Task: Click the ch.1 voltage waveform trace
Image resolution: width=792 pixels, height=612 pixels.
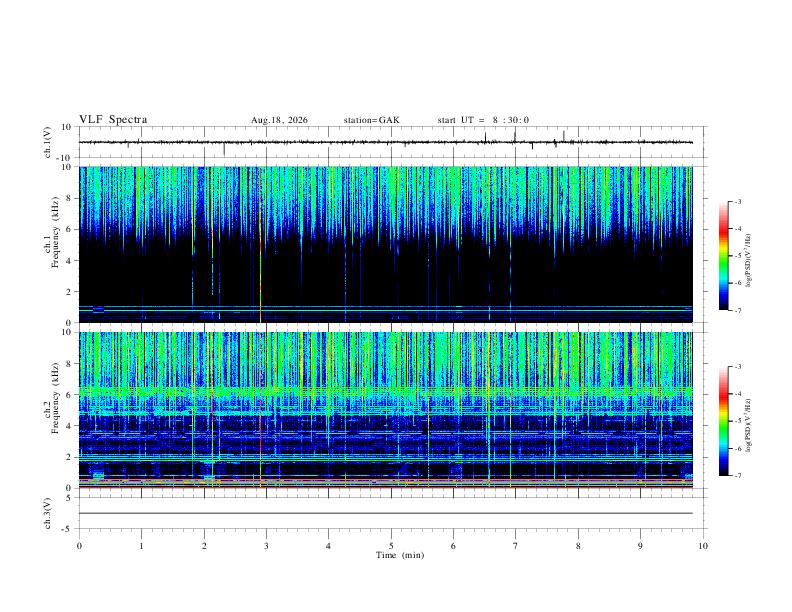Action: pos(385,142)
